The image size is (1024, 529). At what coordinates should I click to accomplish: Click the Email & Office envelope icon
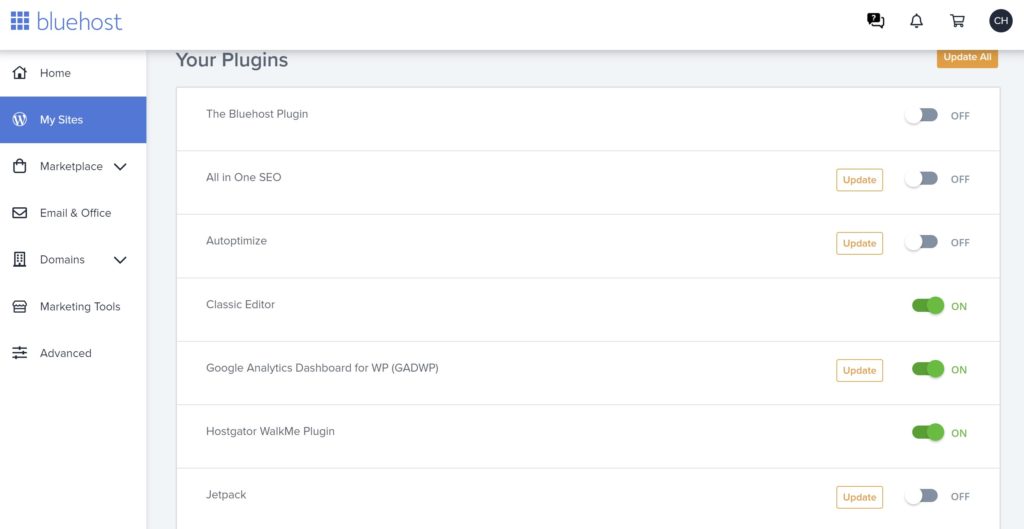click(x=20, y=213)
